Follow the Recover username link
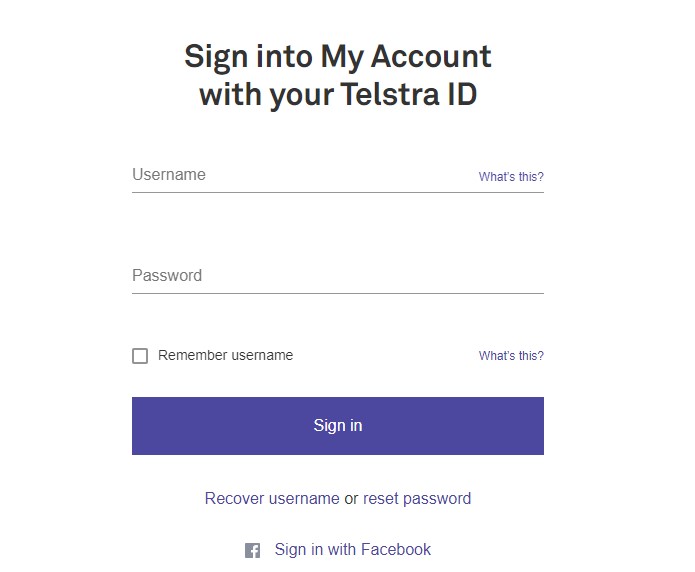695x572 pixels. click(272, 498)
